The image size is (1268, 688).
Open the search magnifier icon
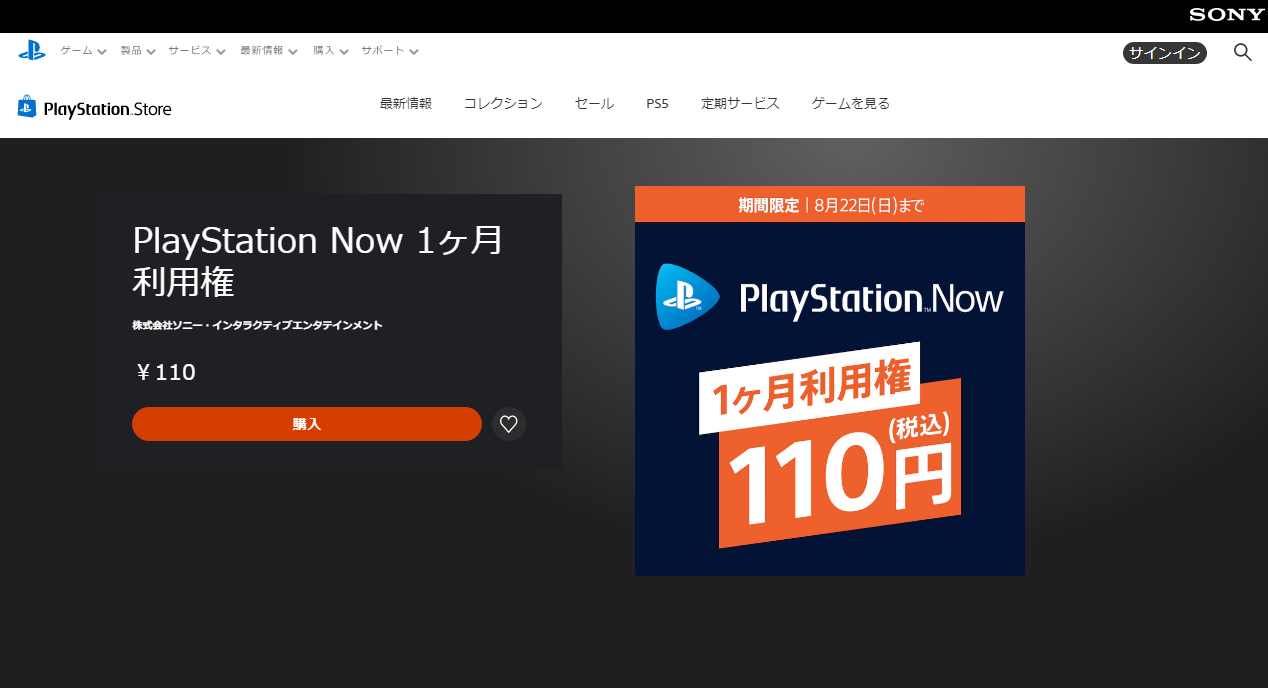[x=1242, y=52]
